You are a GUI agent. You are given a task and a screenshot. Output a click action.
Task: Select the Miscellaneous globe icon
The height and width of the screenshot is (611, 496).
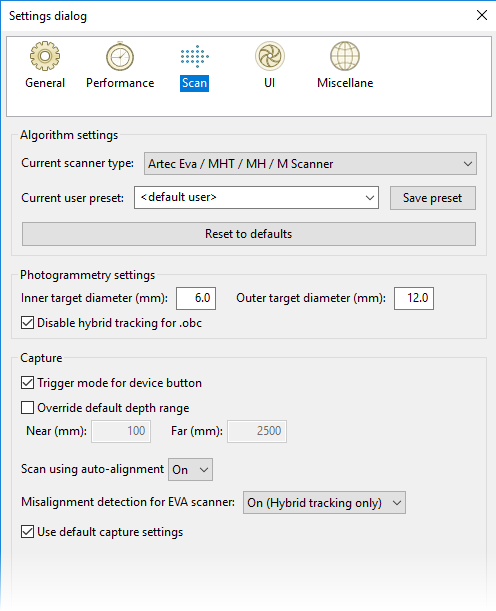[x=345, y=56]
